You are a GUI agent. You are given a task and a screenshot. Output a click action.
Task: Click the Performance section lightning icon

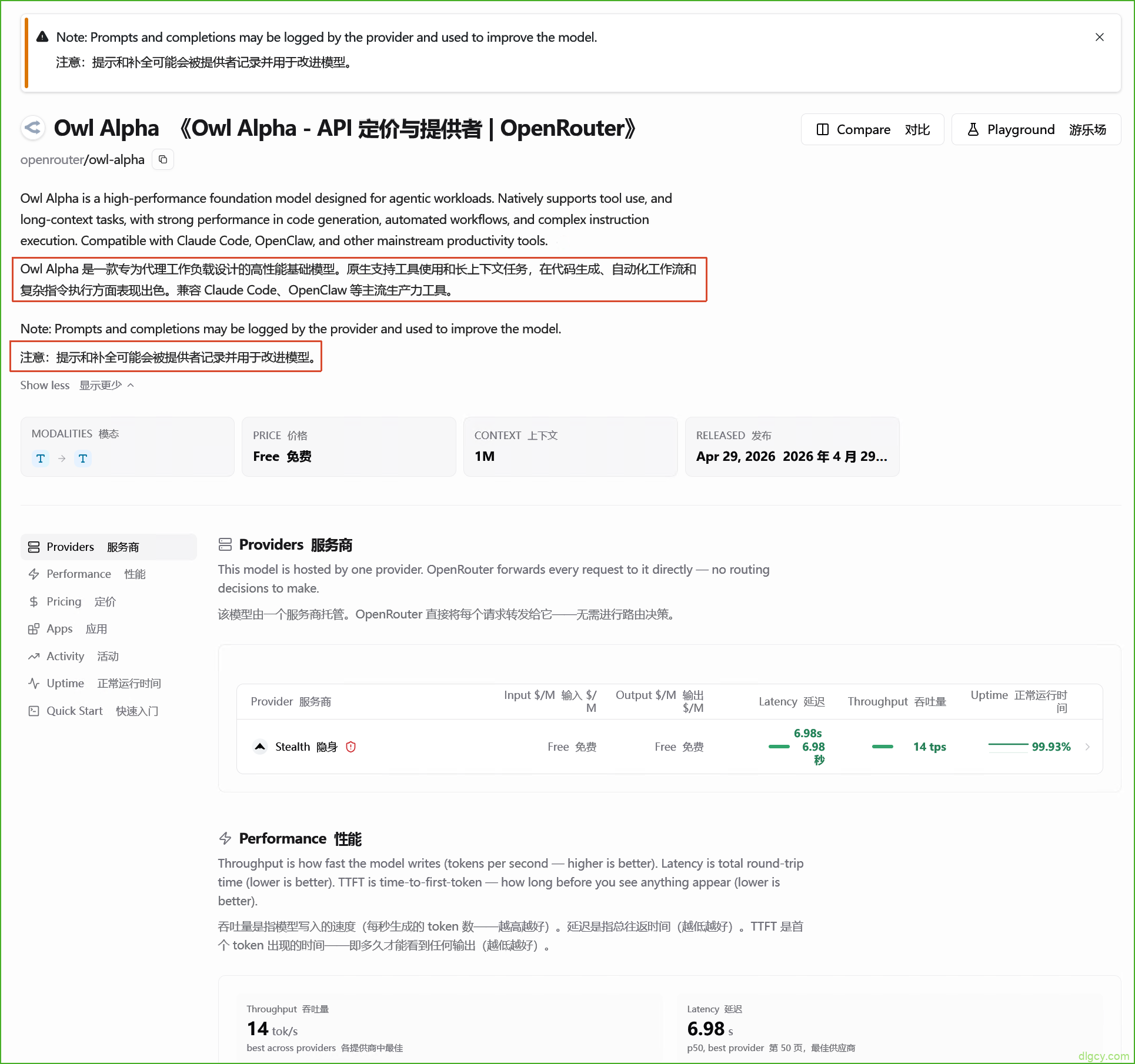(225, 838)
